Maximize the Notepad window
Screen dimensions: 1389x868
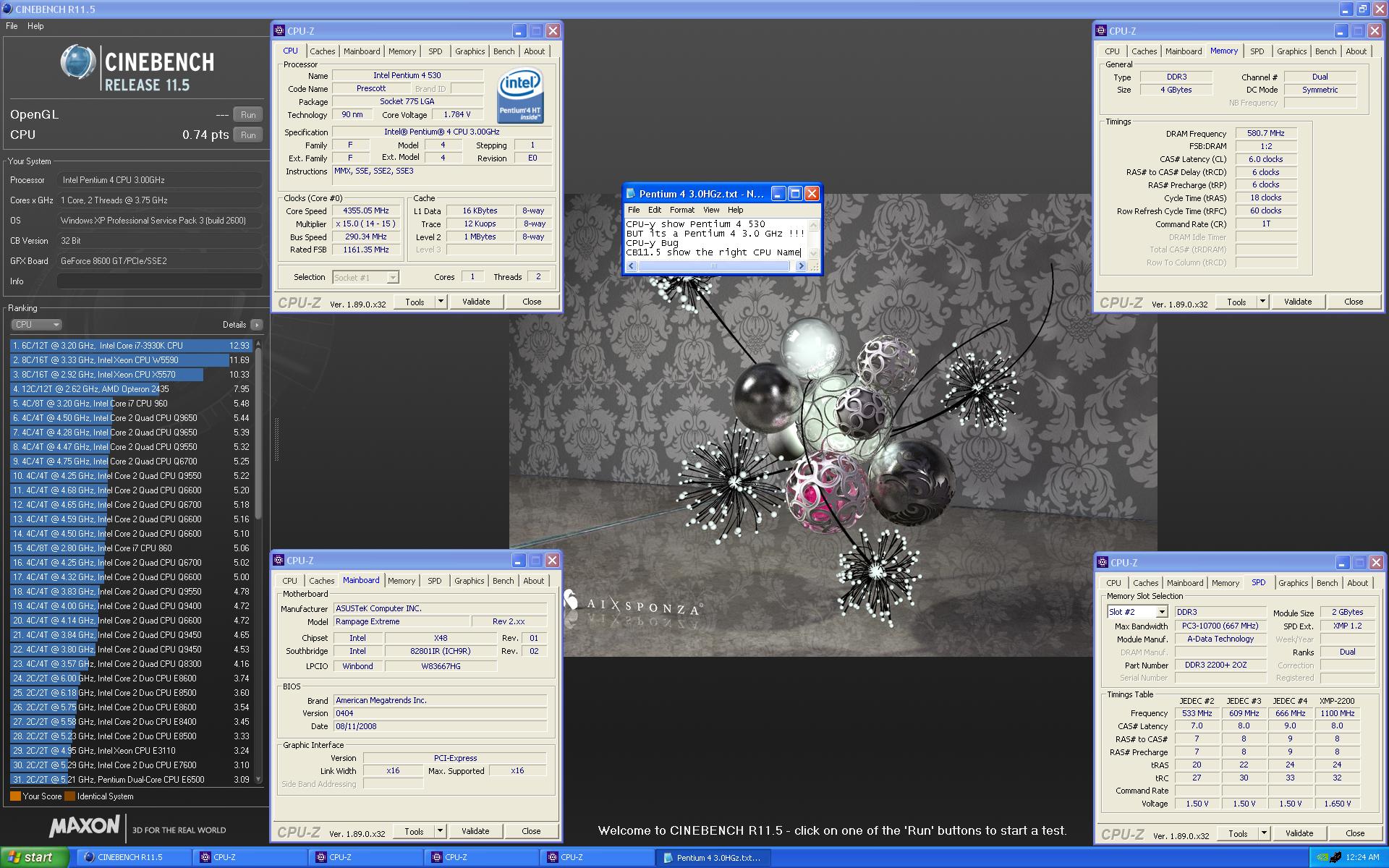coord(795,194)
